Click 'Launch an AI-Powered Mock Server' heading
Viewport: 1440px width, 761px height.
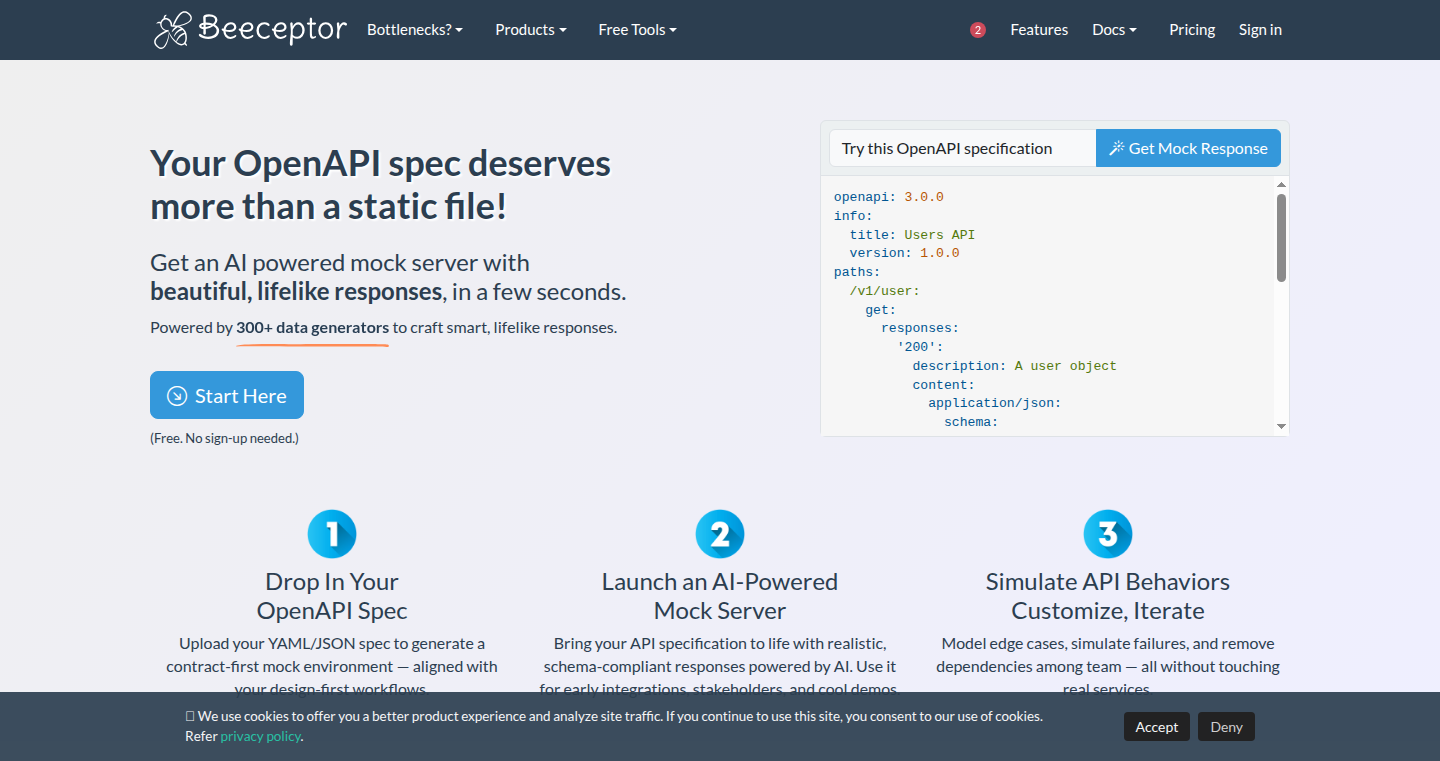point(720,596)
